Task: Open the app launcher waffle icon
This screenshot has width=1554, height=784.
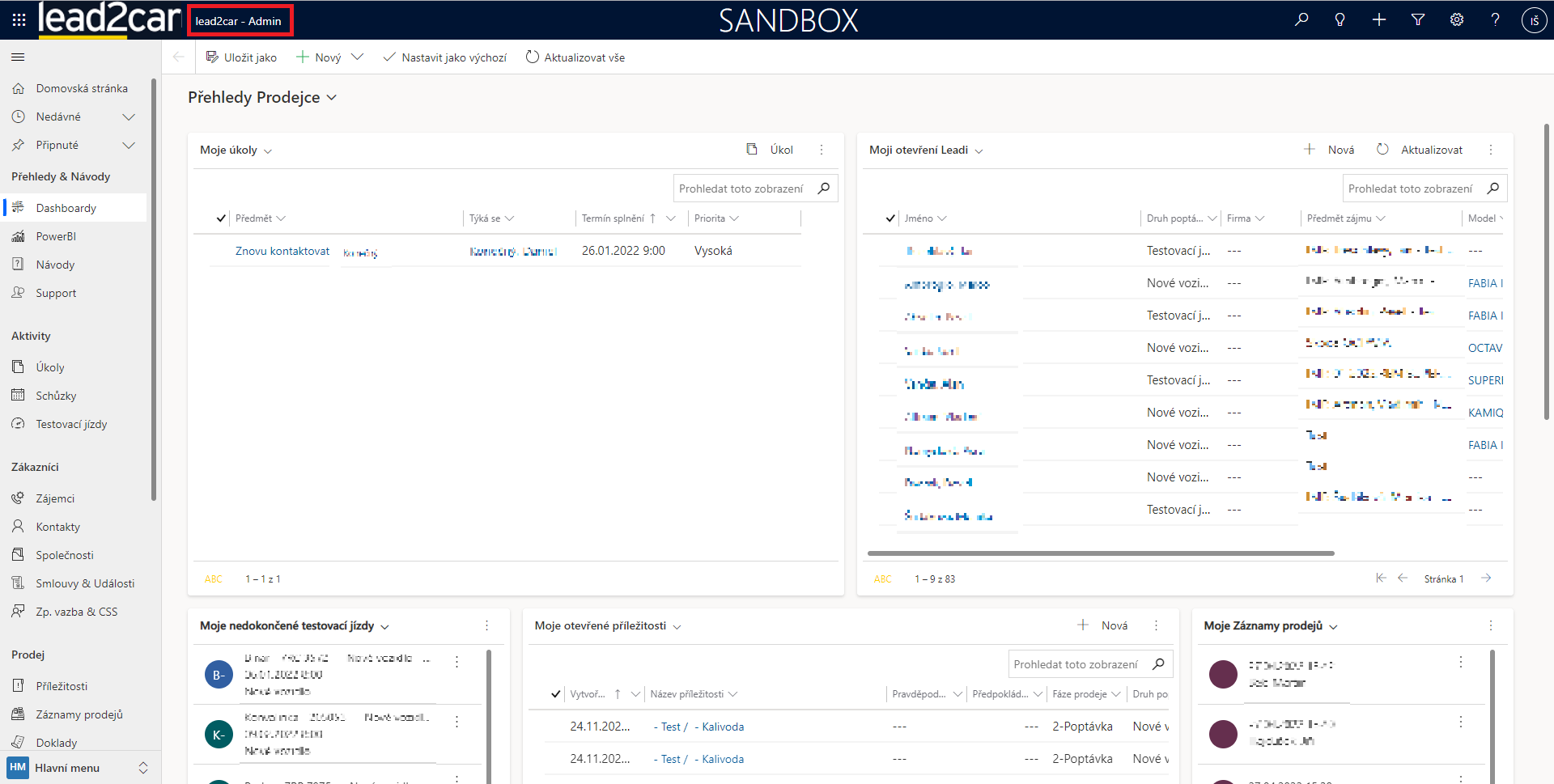Action: click(19, 19)
